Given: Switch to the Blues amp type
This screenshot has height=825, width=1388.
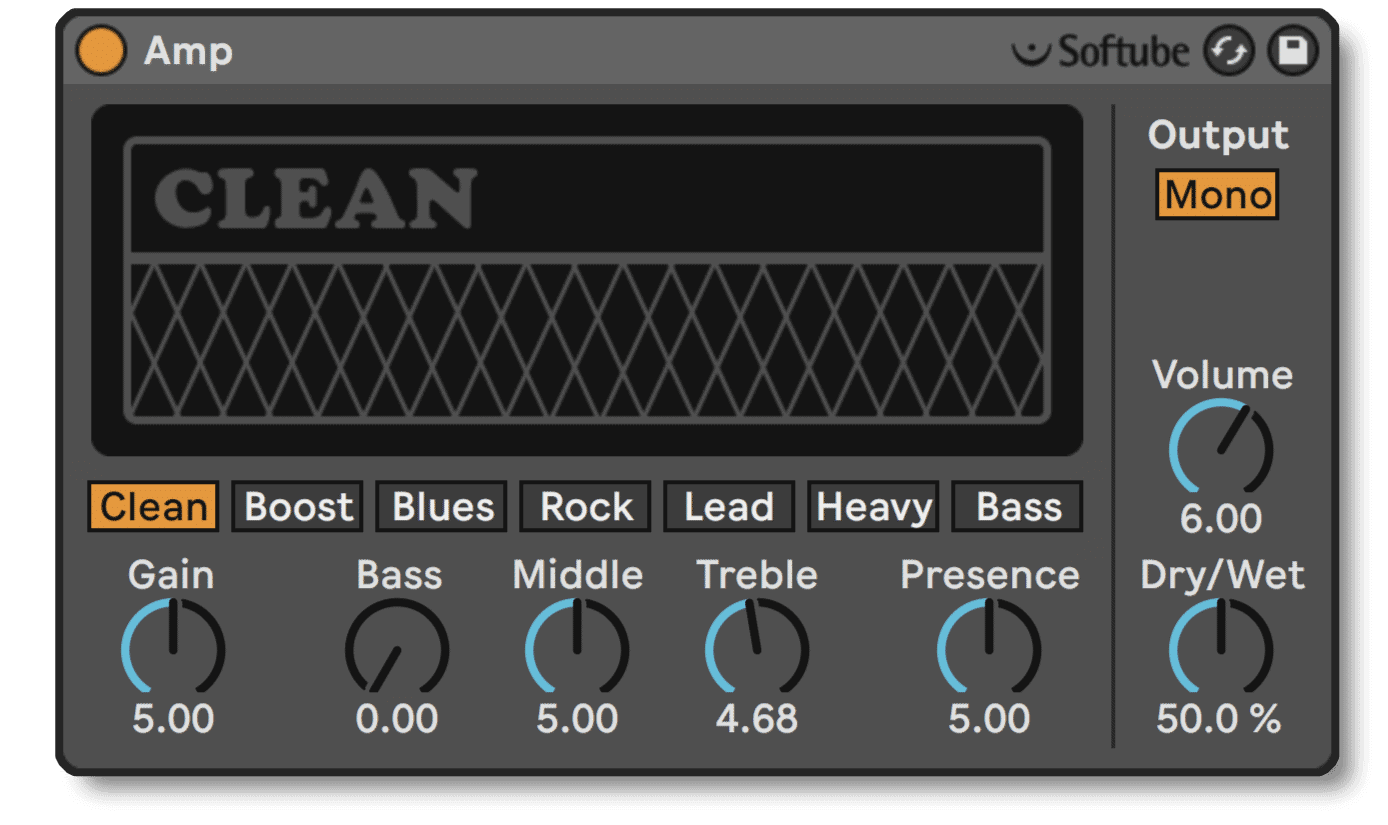Looking at the screenshot, I should tap(442, 507).
